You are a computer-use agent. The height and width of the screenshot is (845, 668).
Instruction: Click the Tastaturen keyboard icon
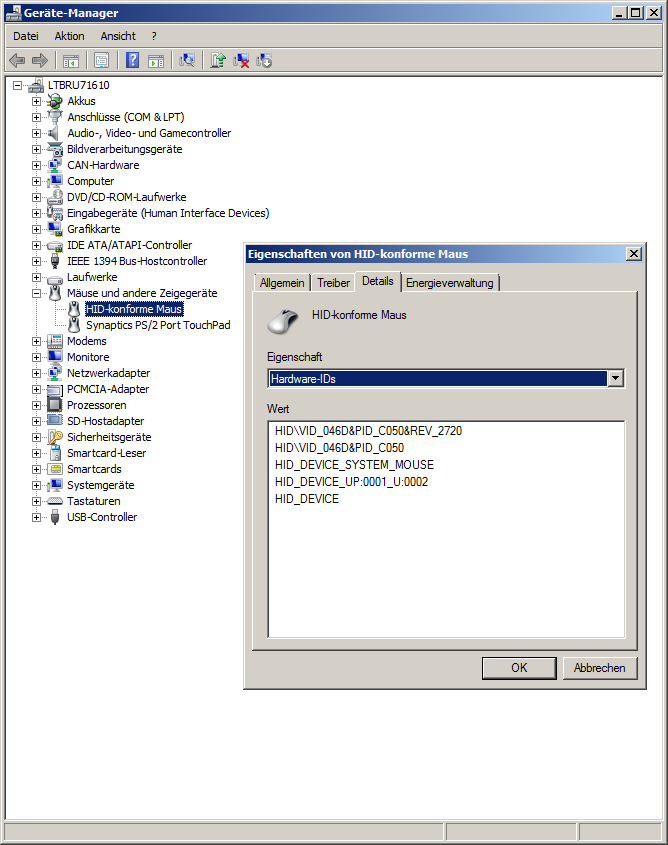coord(55,501)
